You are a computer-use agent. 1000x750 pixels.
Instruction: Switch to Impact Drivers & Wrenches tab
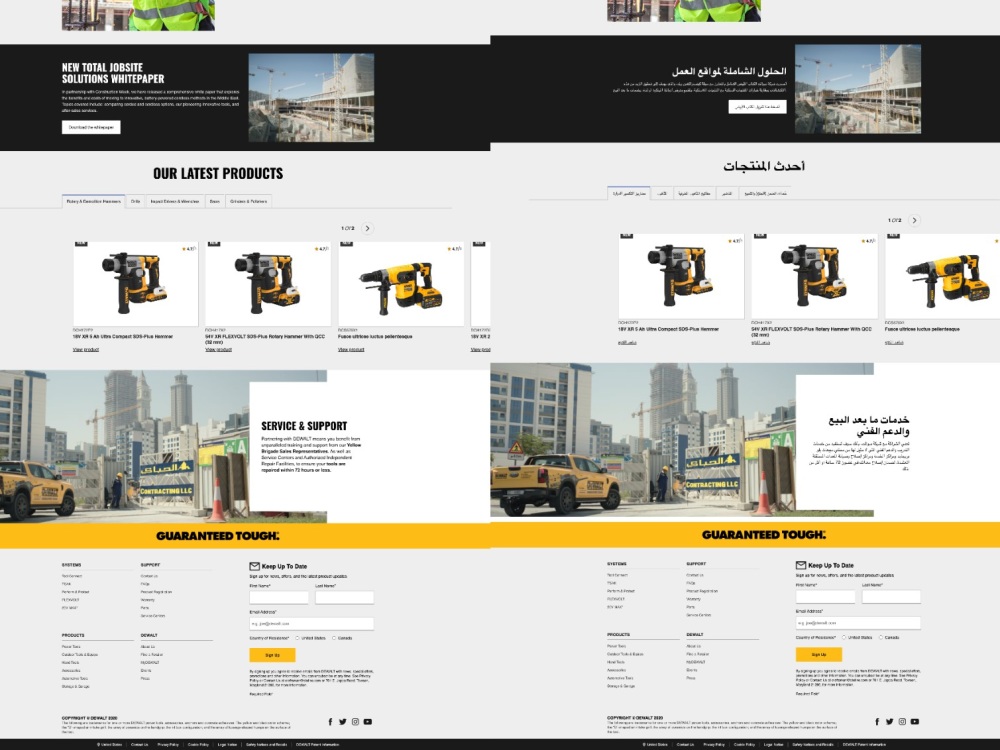click(175, 201)
